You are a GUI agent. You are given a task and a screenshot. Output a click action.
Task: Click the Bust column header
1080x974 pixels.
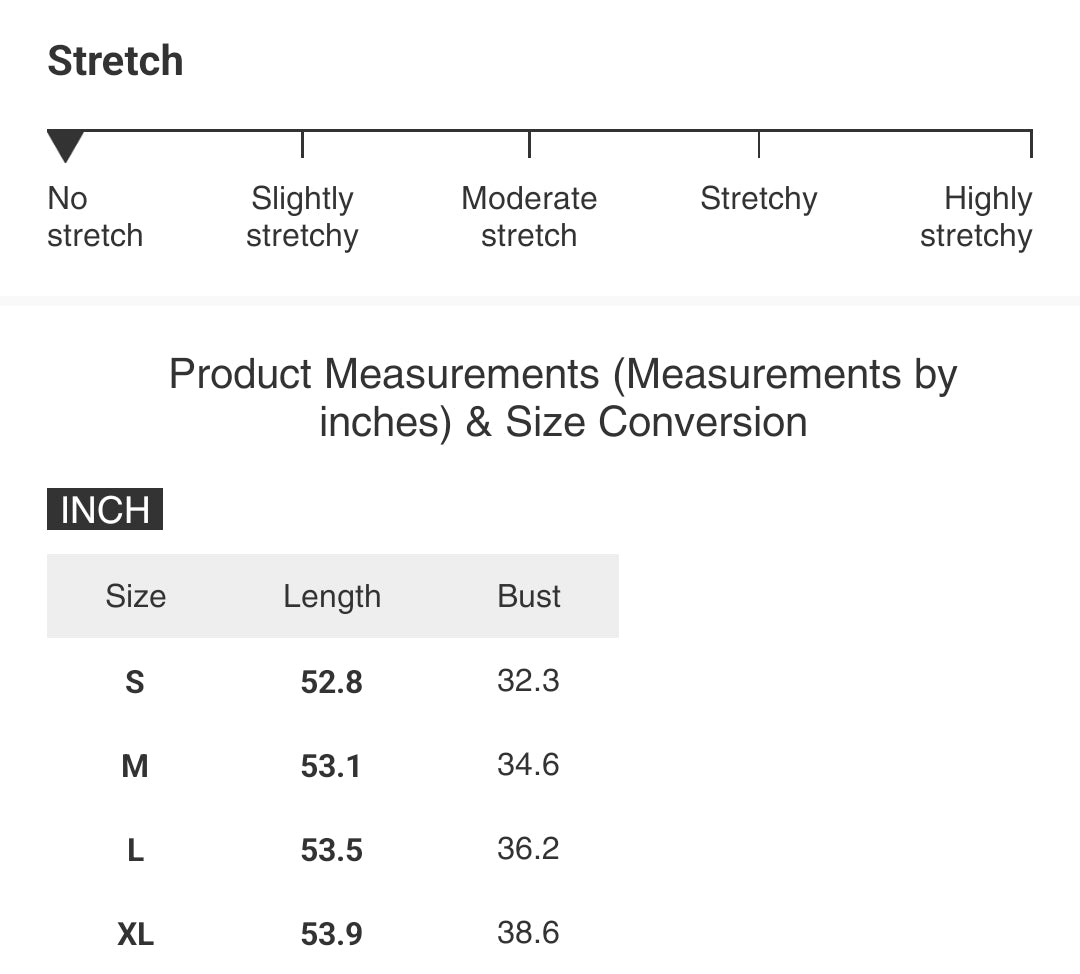(529, 596)
